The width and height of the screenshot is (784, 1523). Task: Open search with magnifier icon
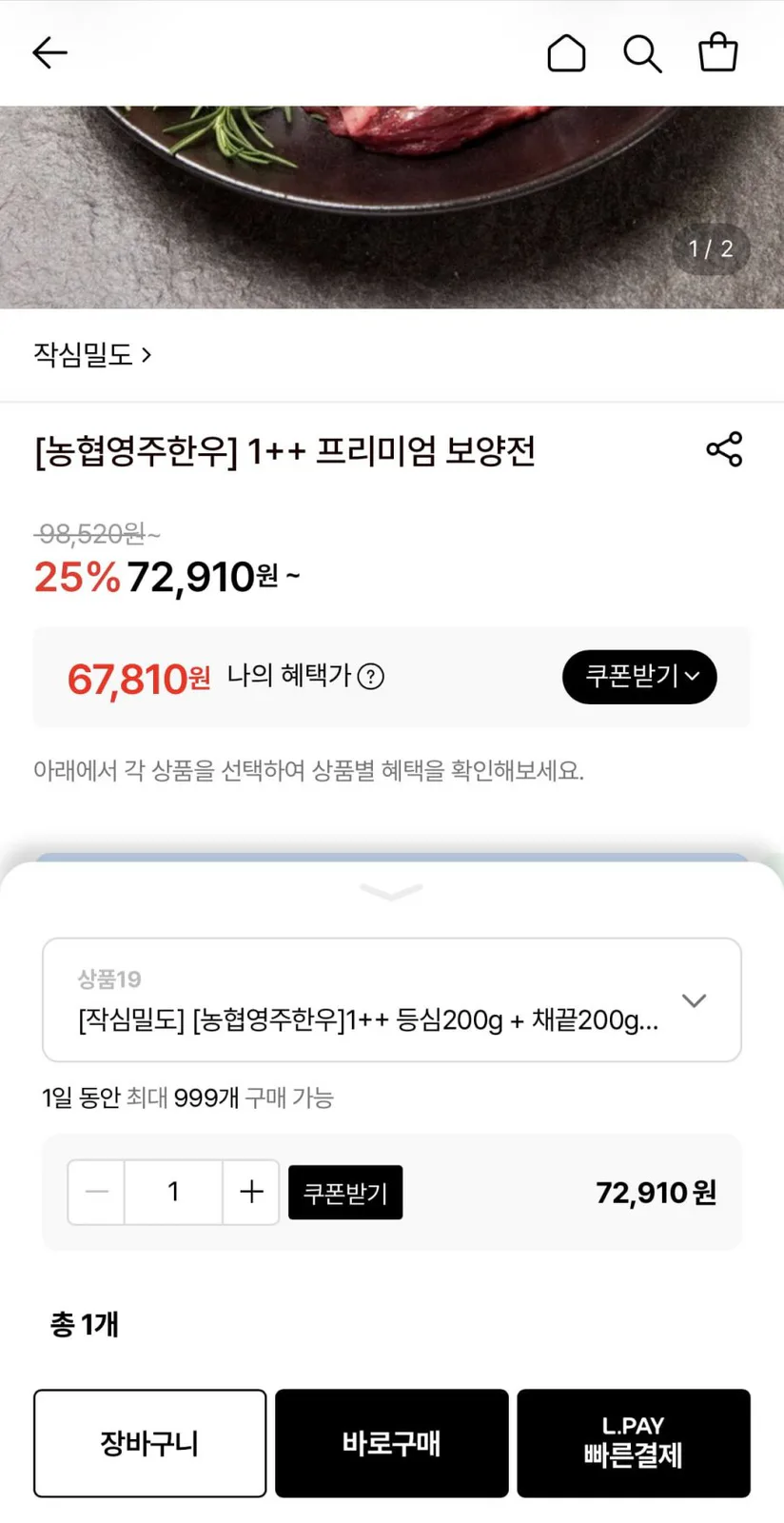[642, 54]
